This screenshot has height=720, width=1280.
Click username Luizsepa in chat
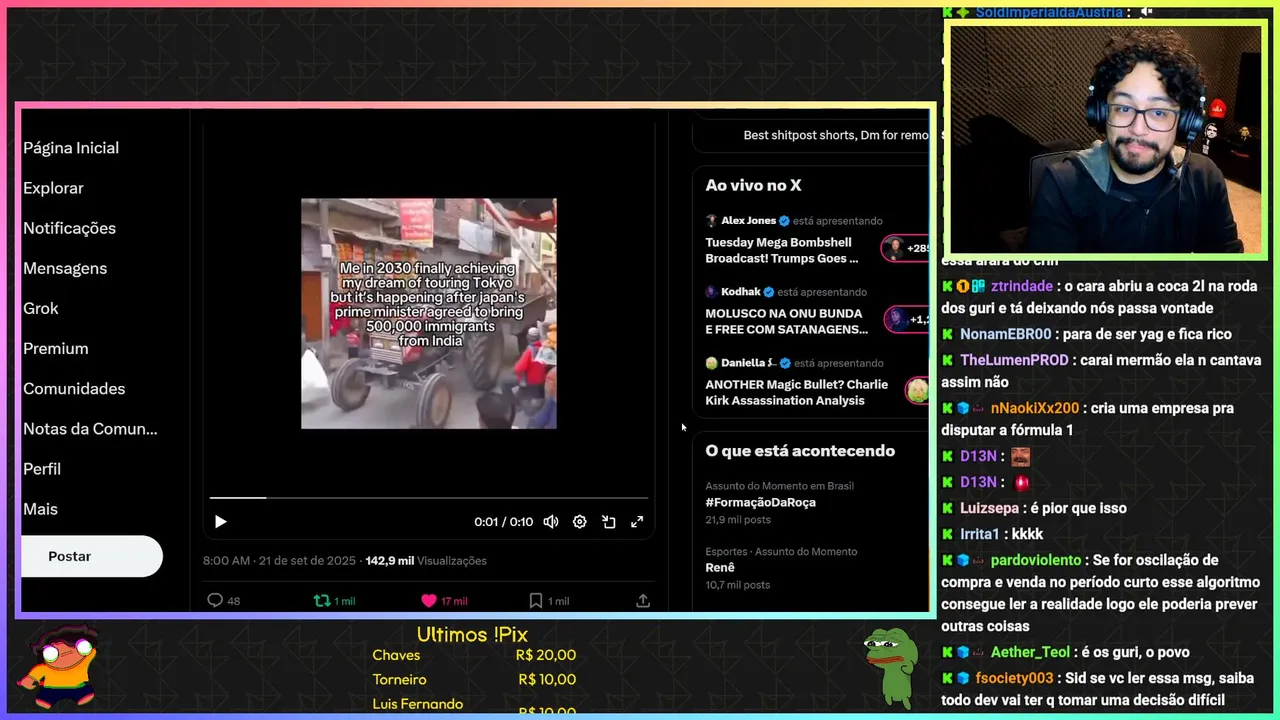click(x=989, y=508)
